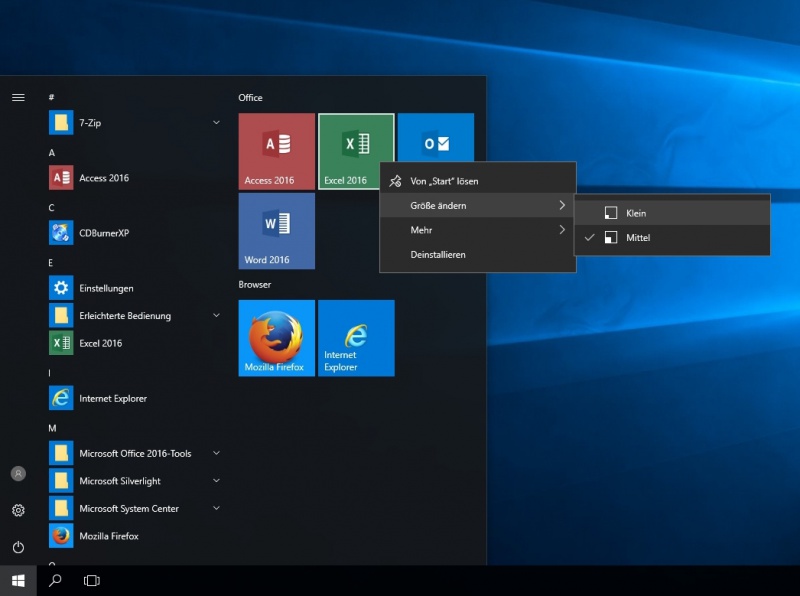
Task: Click the power icon
Action: tap(18, 547)
